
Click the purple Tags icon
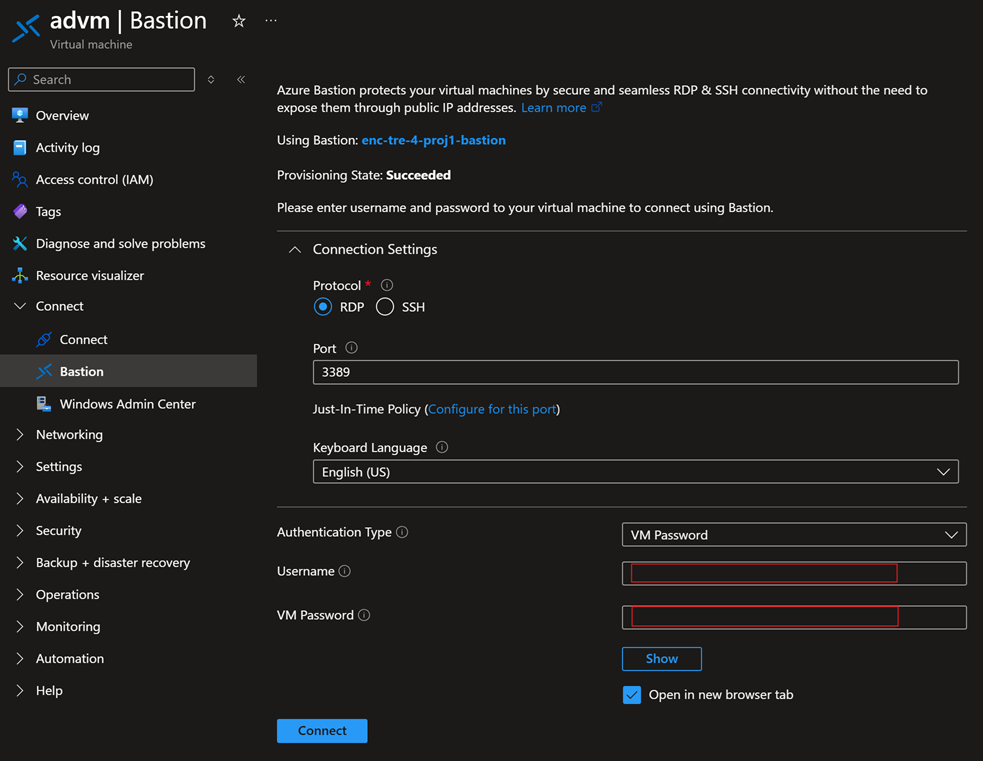click(x=20, y=211)
